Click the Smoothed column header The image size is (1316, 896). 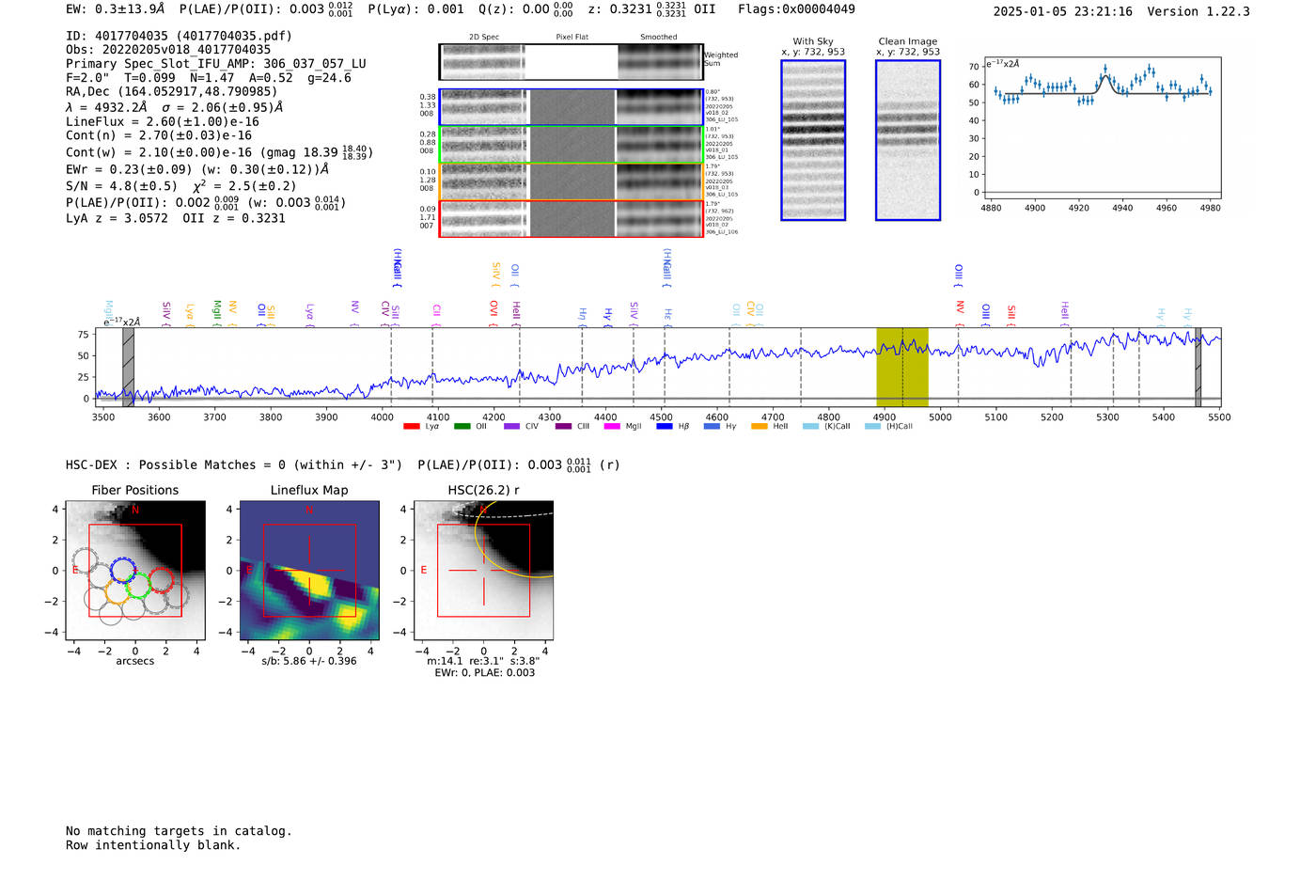coord(659,38)
